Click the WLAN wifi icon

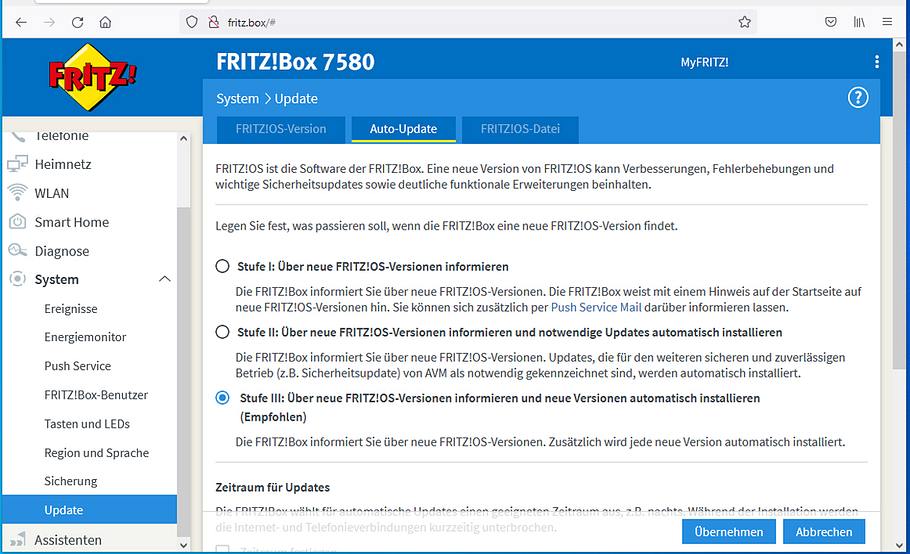[x=17, y=193]
